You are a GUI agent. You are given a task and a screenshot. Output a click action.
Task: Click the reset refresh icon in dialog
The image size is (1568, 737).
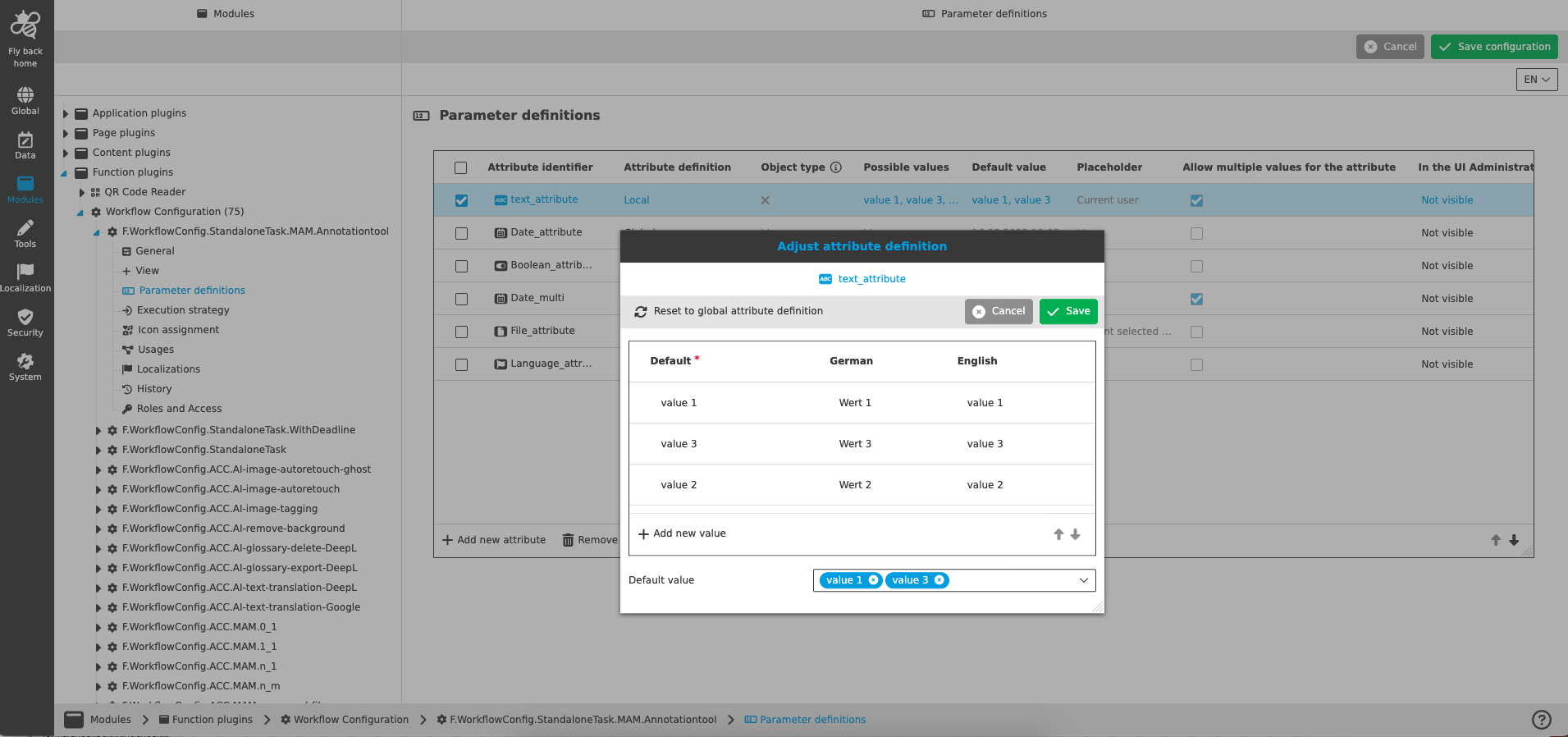click(641, 312)
